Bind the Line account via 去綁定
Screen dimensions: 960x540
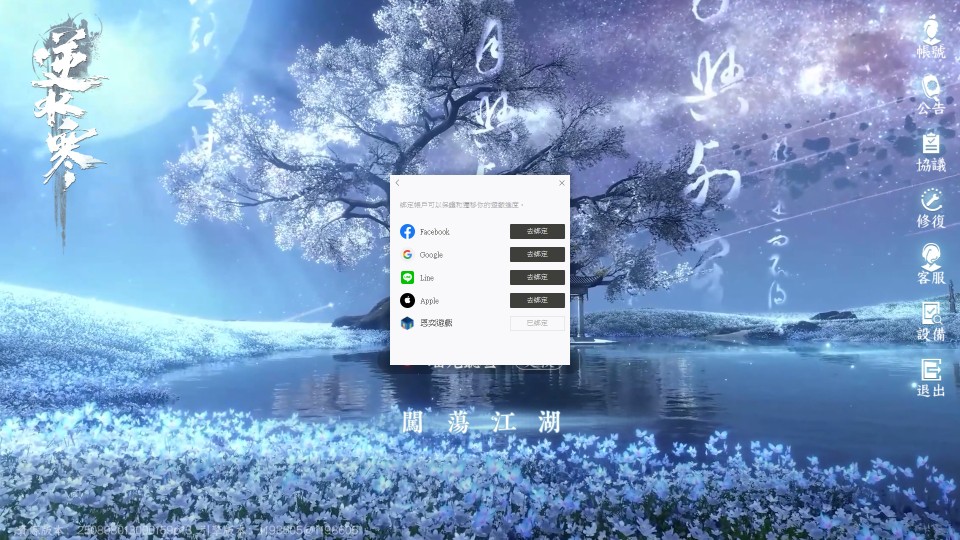click(537, 278)
